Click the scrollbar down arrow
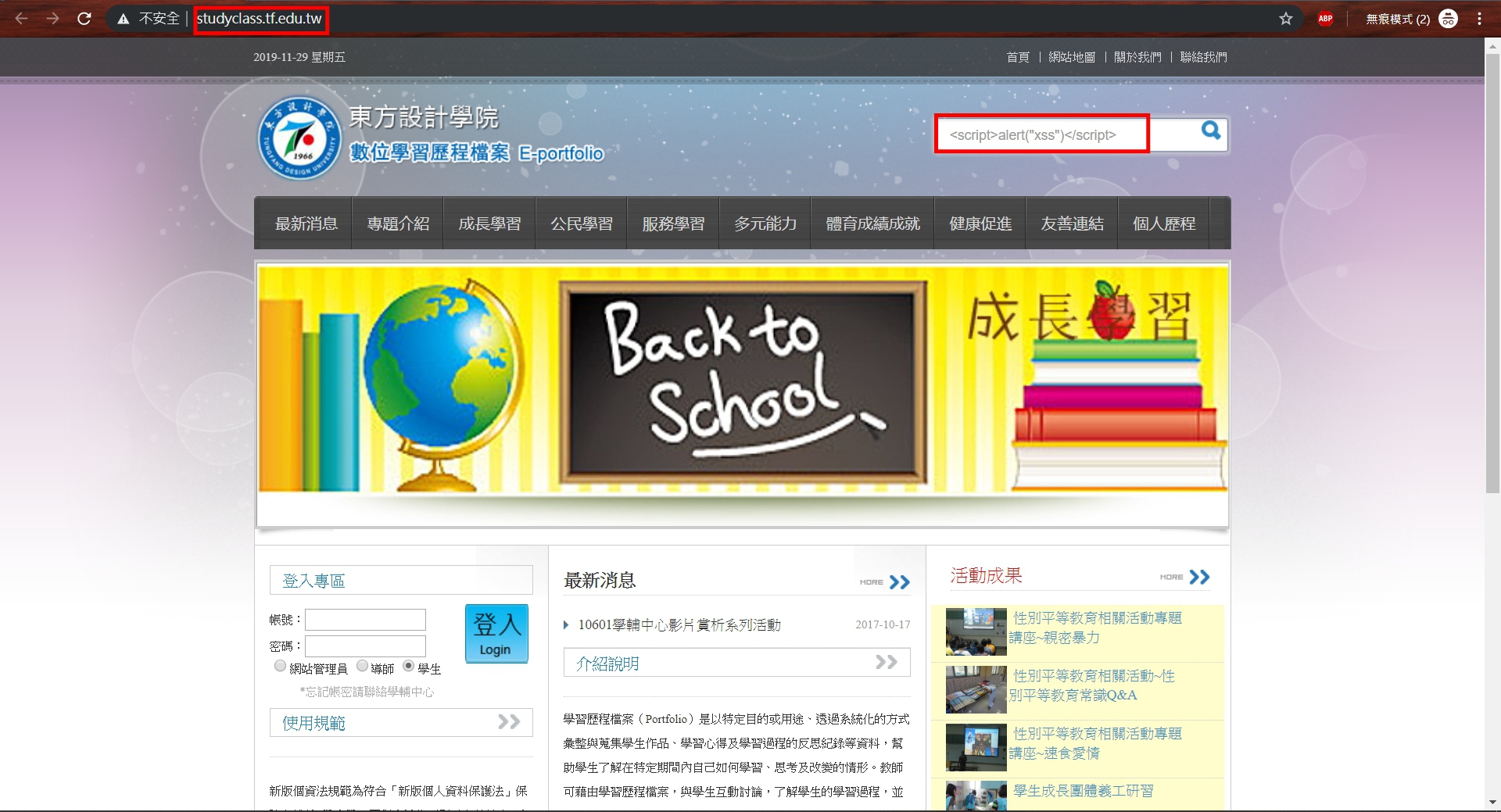 (x=1492, y=803)
